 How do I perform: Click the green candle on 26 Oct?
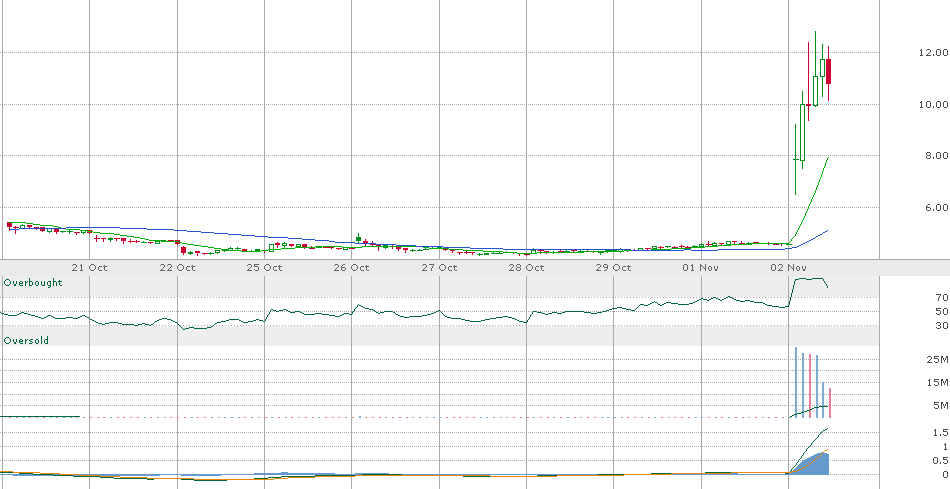[359, 239]
